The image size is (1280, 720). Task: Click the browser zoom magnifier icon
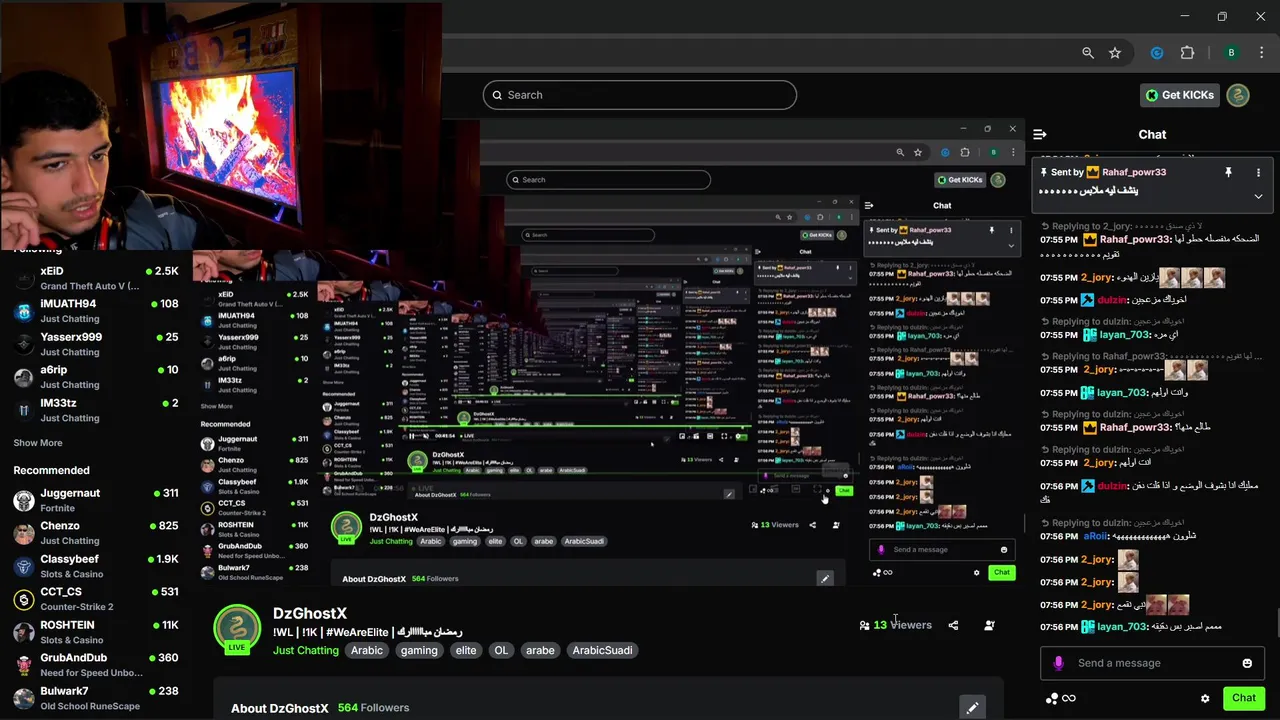[x=1088, y=53]
